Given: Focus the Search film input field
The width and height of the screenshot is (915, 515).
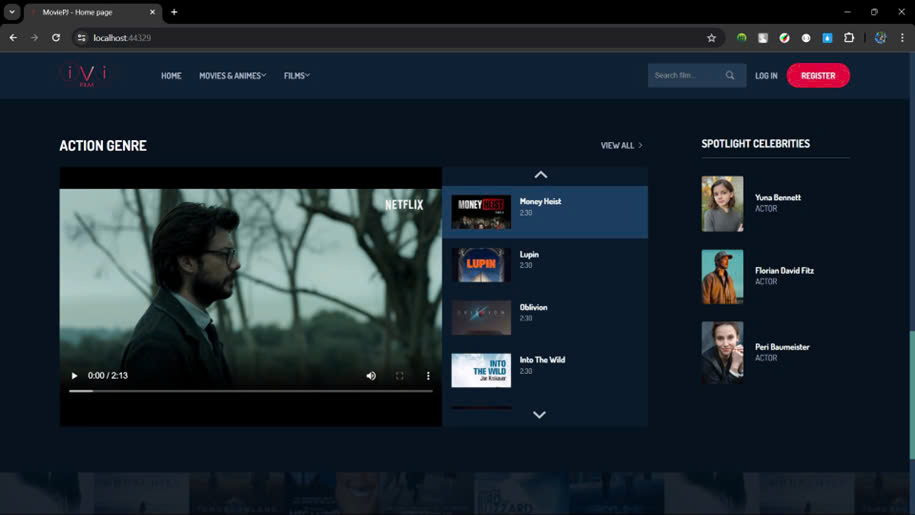Looking at the screenshot, I should tap(686, 75).
